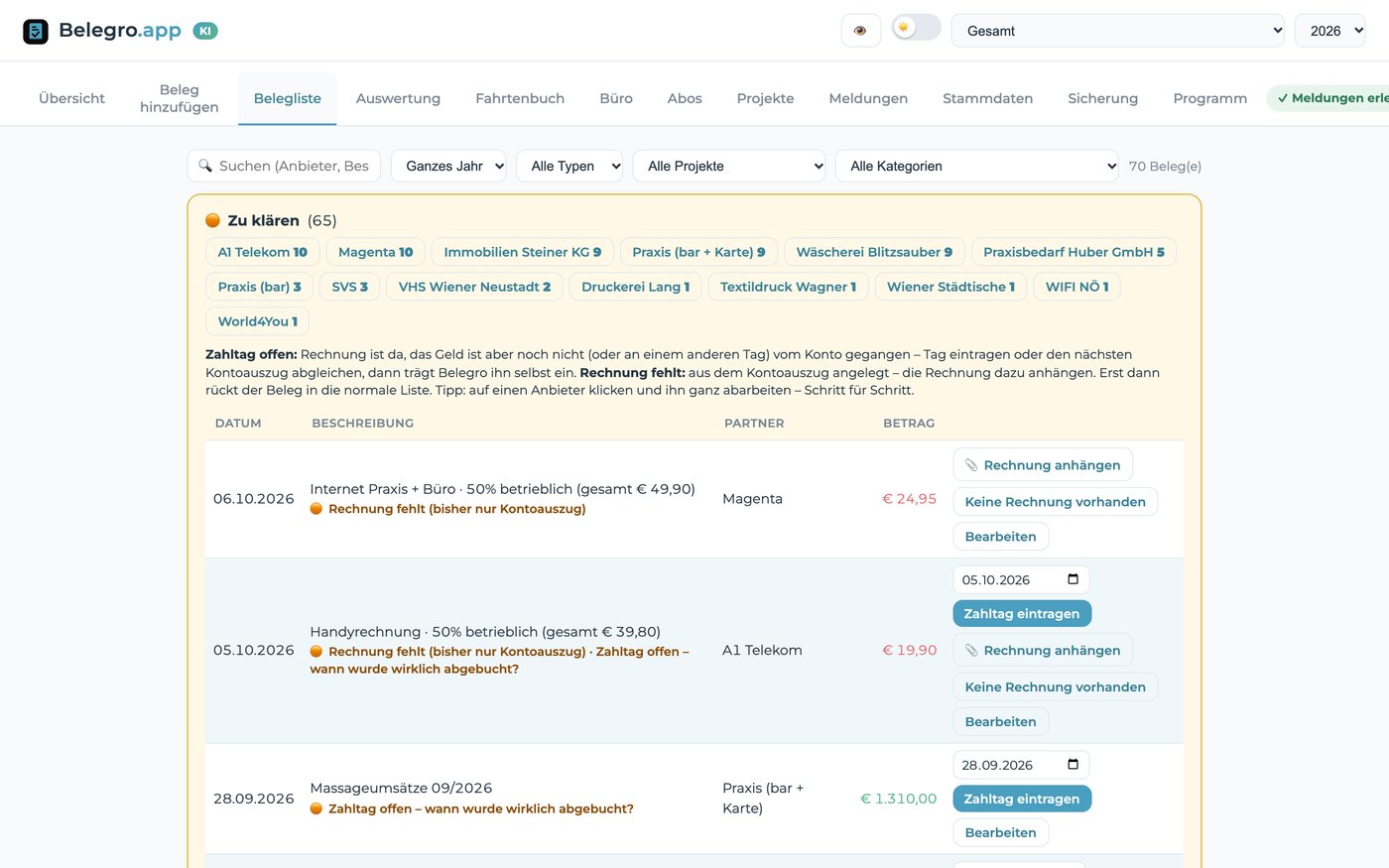Viewport: 1389px width, 868px height.
Task: Click the search field for Anbieter
Action: tap(284, 166)
